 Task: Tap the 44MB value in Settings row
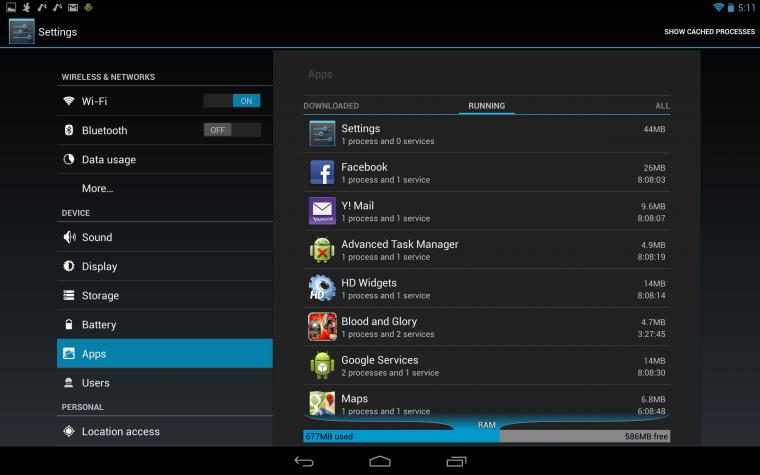pos(654,129)
